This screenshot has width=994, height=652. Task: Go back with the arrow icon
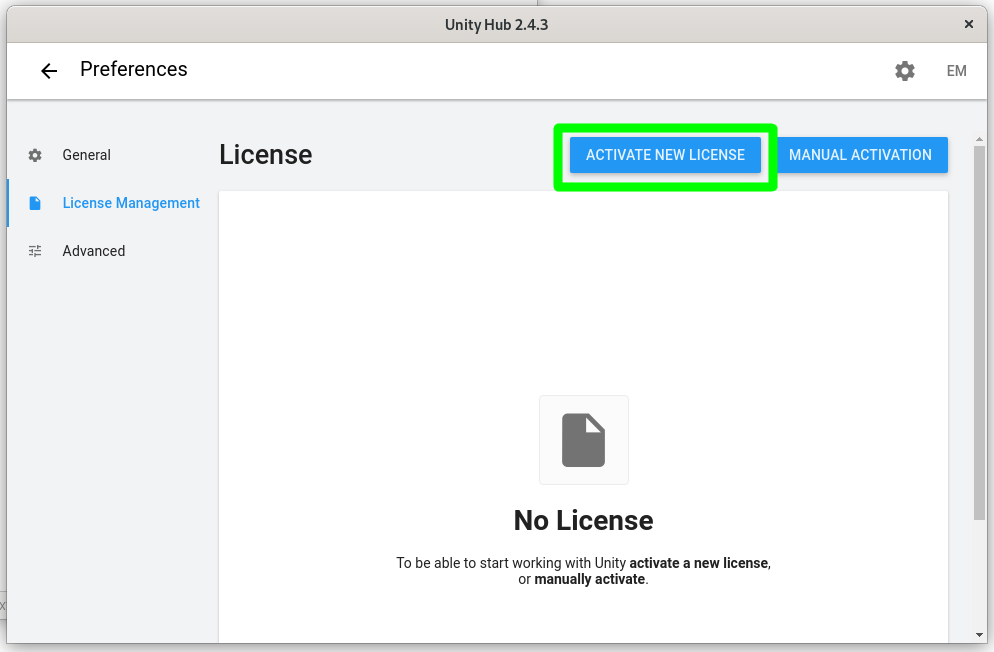[x=49, y=71]
